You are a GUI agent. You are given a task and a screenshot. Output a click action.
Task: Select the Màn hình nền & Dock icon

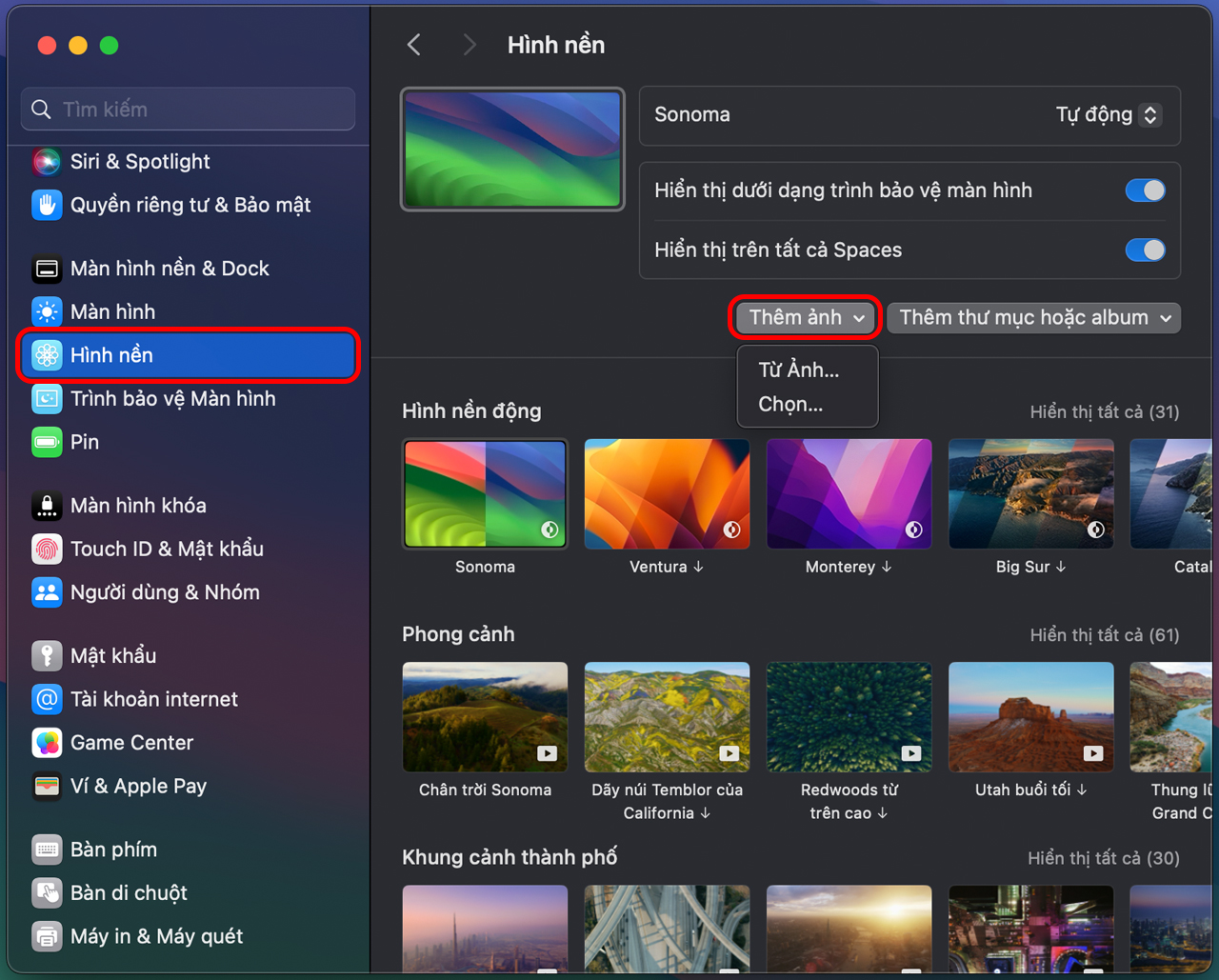point(47,269)
